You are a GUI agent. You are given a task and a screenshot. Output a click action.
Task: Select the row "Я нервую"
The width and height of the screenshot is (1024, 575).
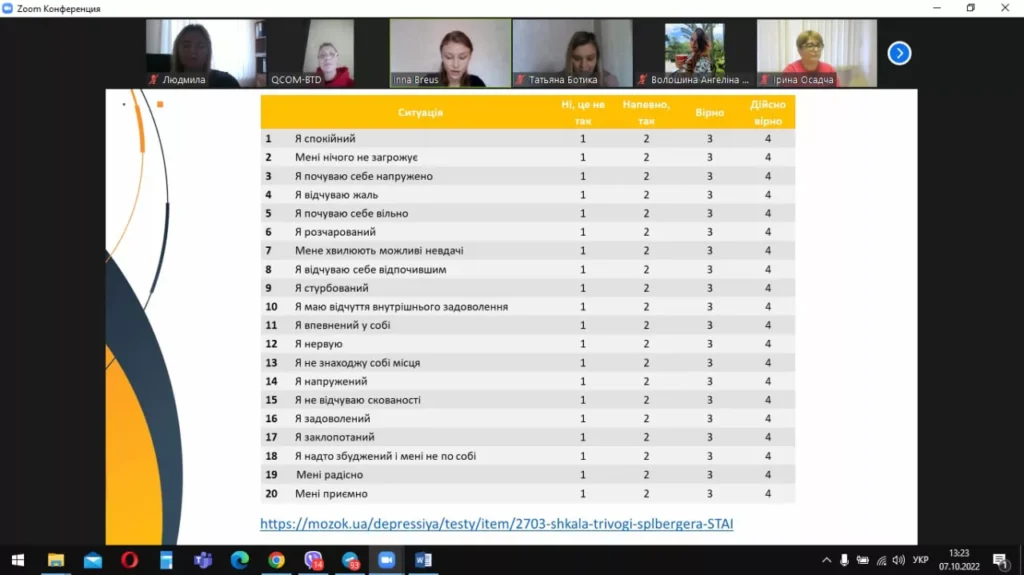[x=528, y=344]
